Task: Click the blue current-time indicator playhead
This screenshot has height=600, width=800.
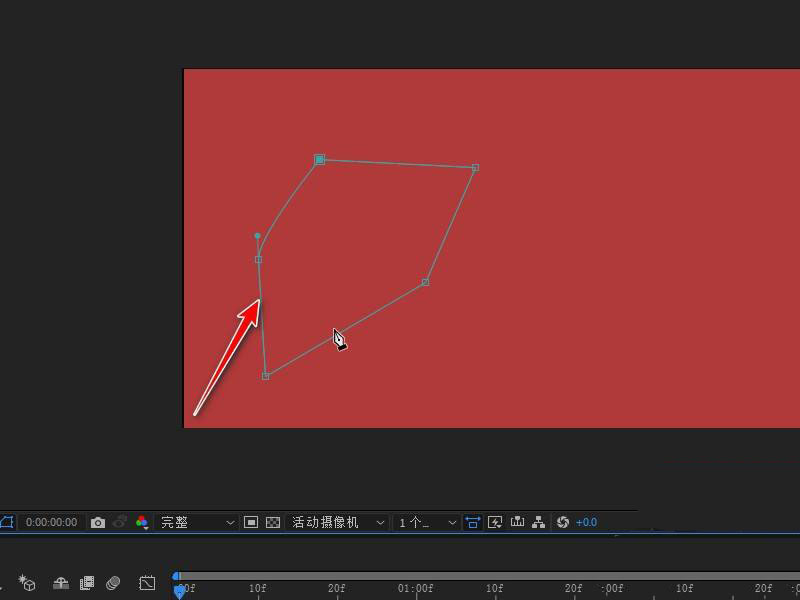Action: [179, 592]
